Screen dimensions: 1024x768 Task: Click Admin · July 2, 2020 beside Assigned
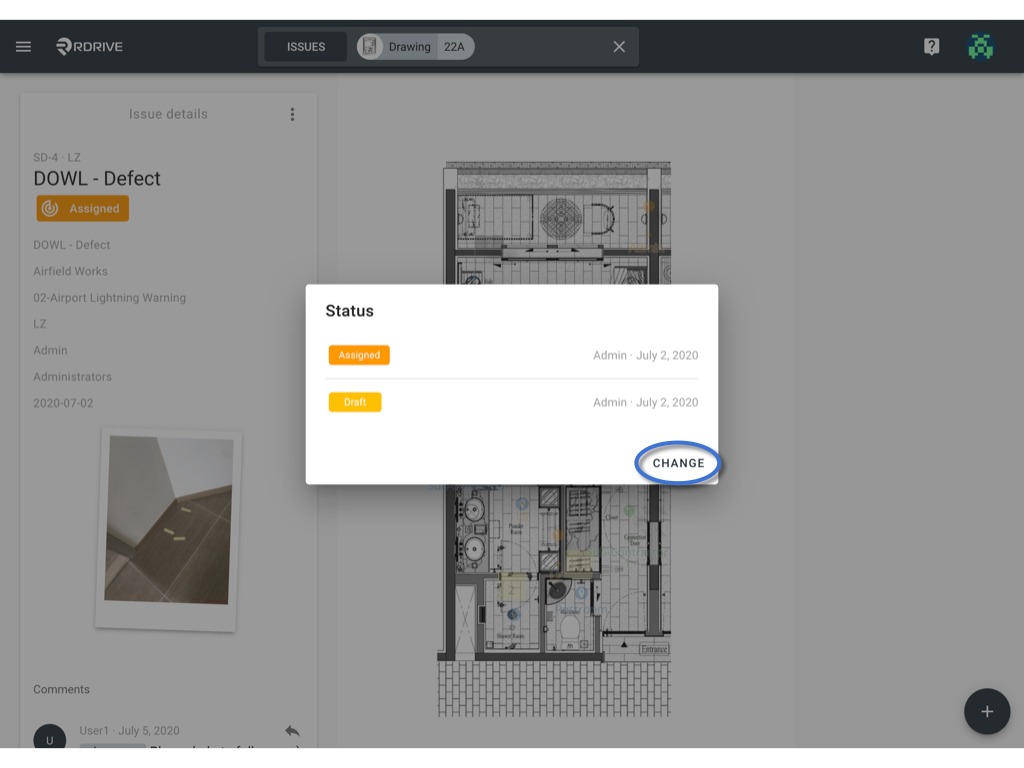(x=645, y=355)
